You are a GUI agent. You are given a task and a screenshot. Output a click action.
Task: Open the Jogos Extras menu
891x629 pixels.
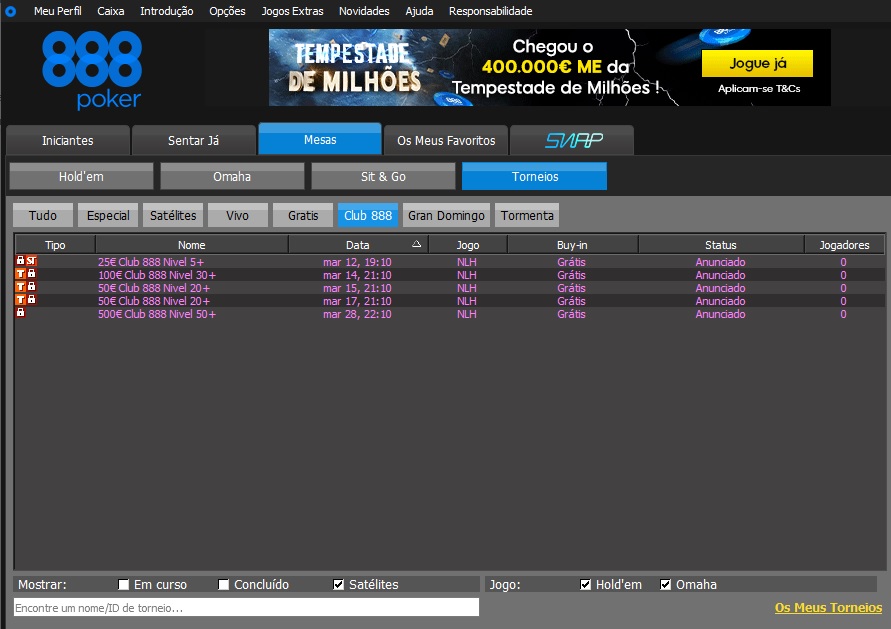click(292, 11)
